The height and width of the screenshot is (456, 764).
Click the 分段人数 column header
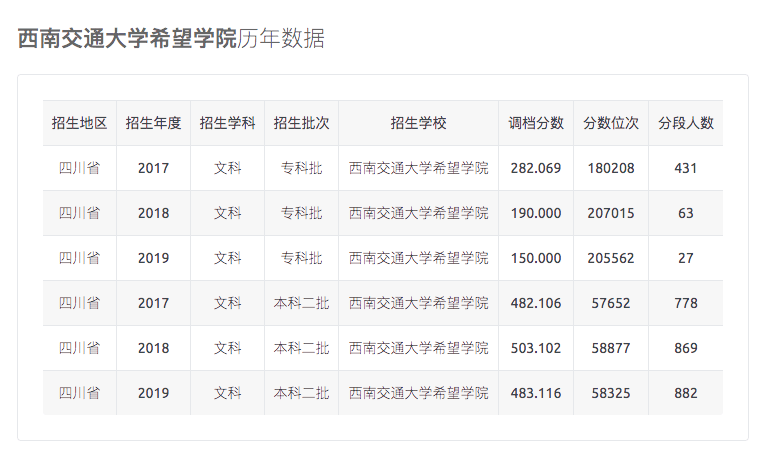(x=686, y=123)
